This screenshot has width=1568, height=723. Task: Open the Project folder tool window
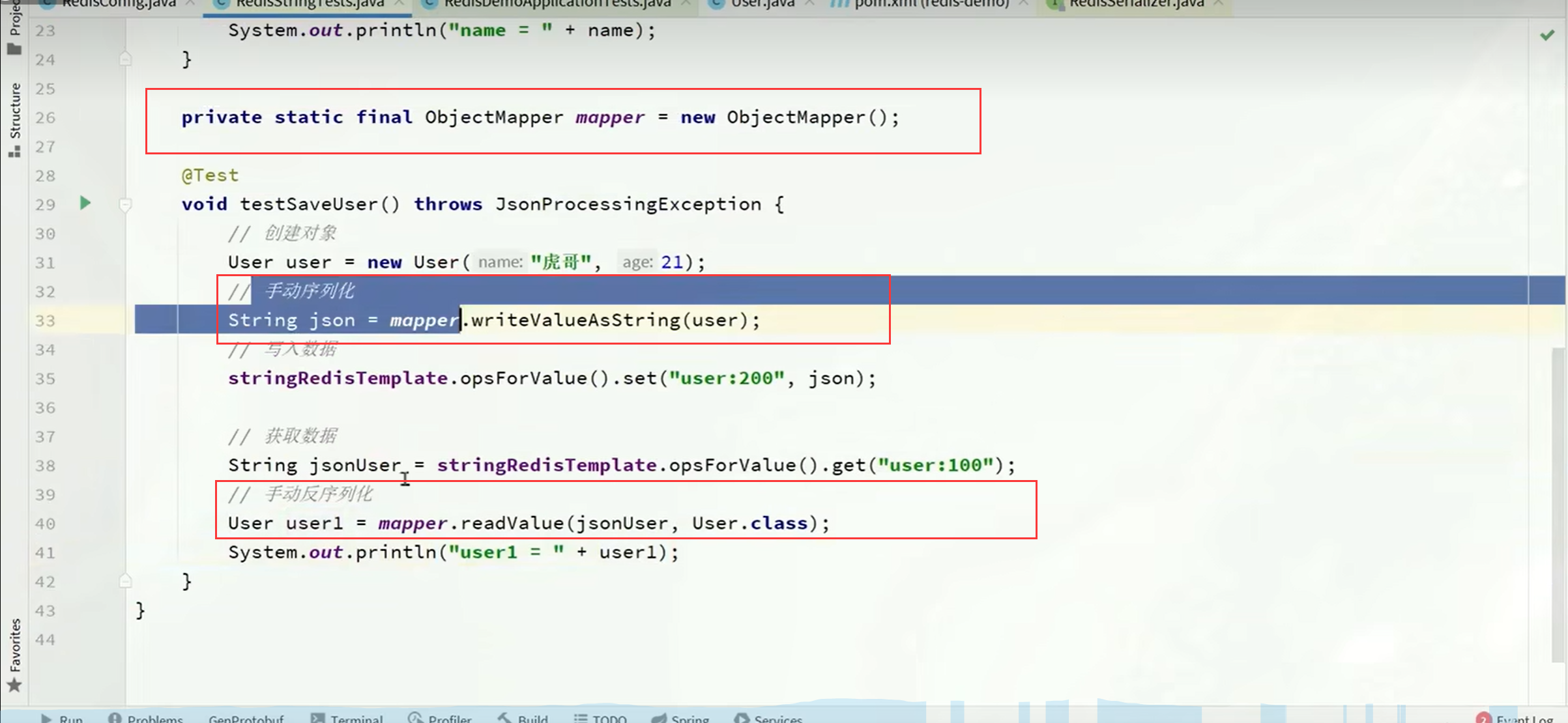pyautogui.click(x=14, y=29)
